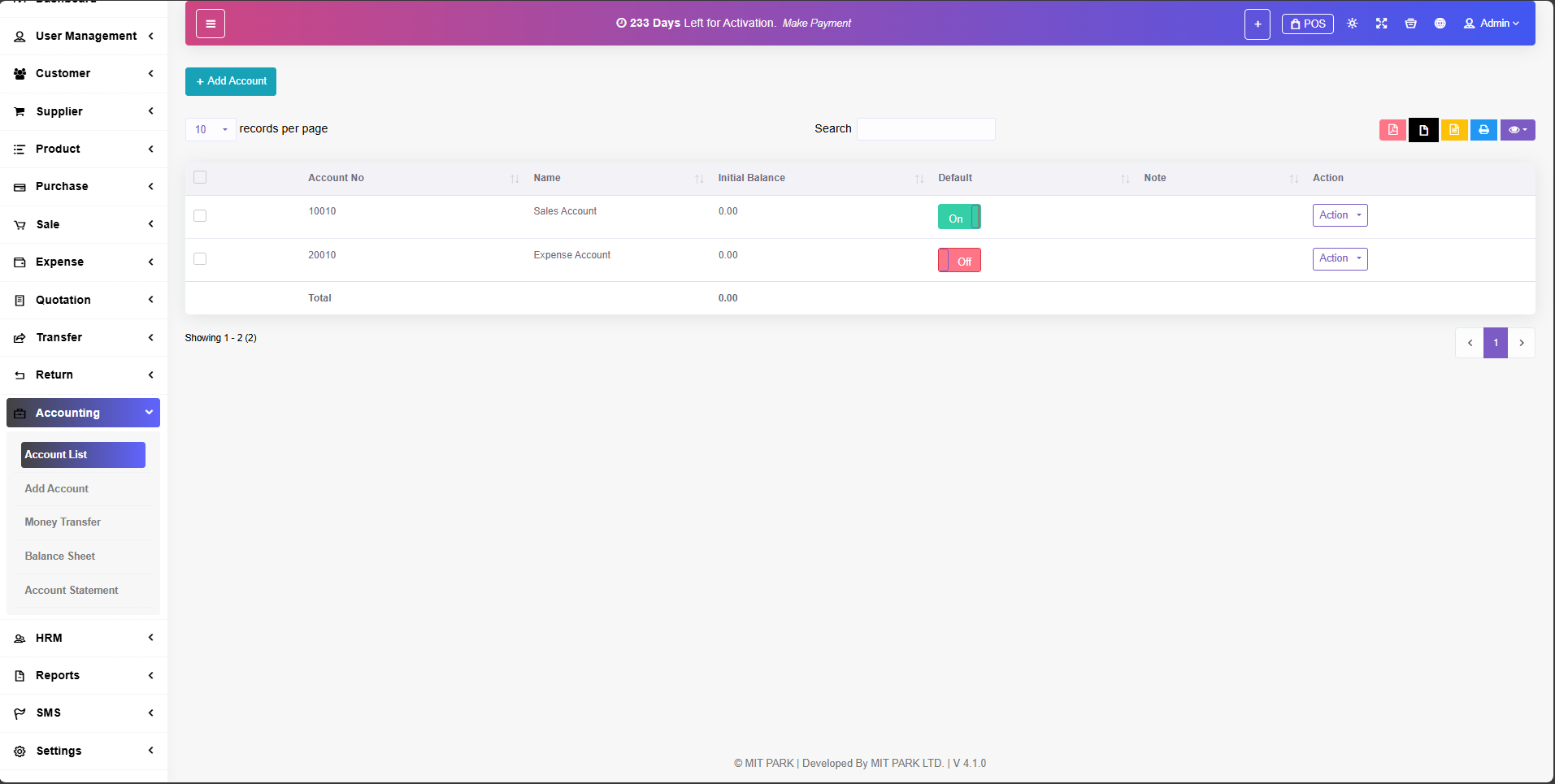Open Action dropdown for account 10010
1555x784 pixels.
tap(1340, 215)
